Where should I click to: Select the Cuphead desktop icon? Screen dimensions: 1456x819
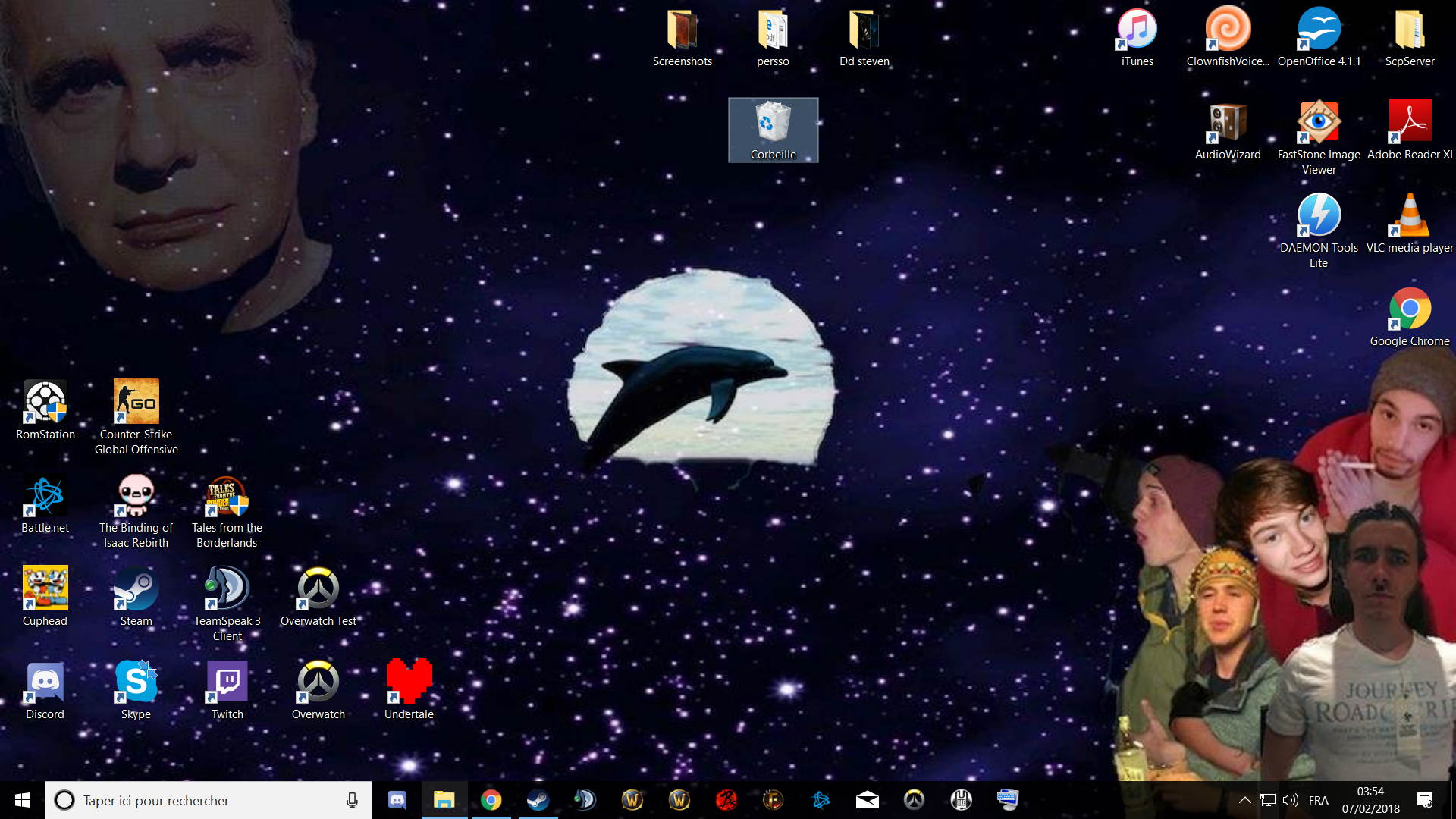45,589
